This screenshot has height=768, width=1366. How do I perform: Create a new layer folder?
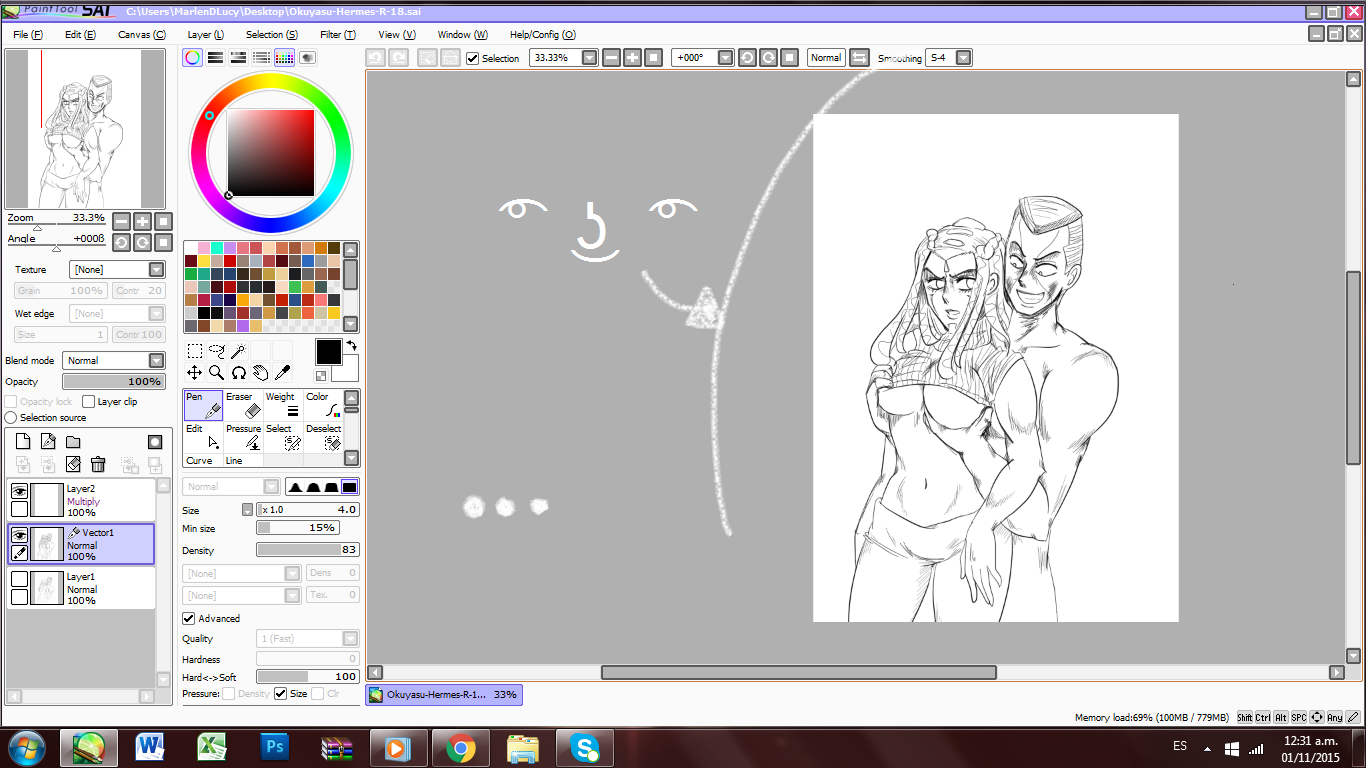[x=73, y=442]
